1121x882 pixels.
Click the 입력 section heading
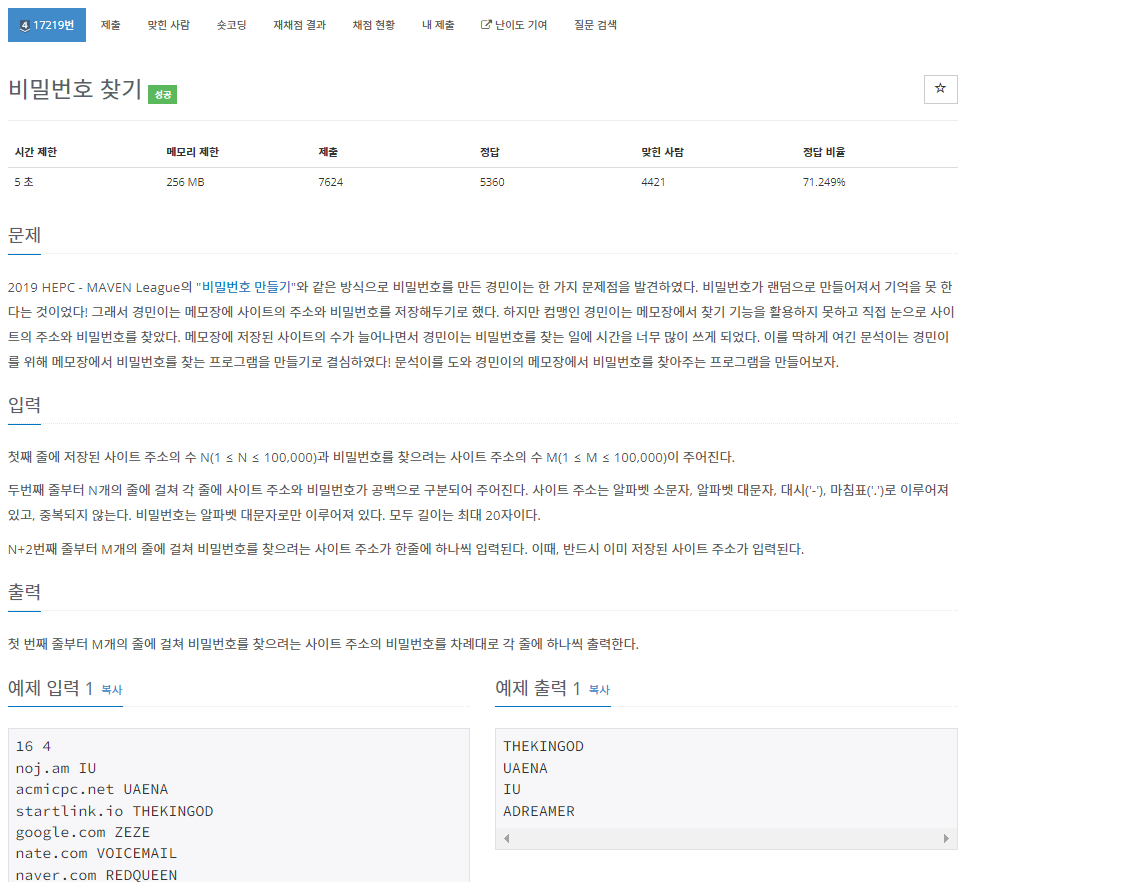point(24,405)
